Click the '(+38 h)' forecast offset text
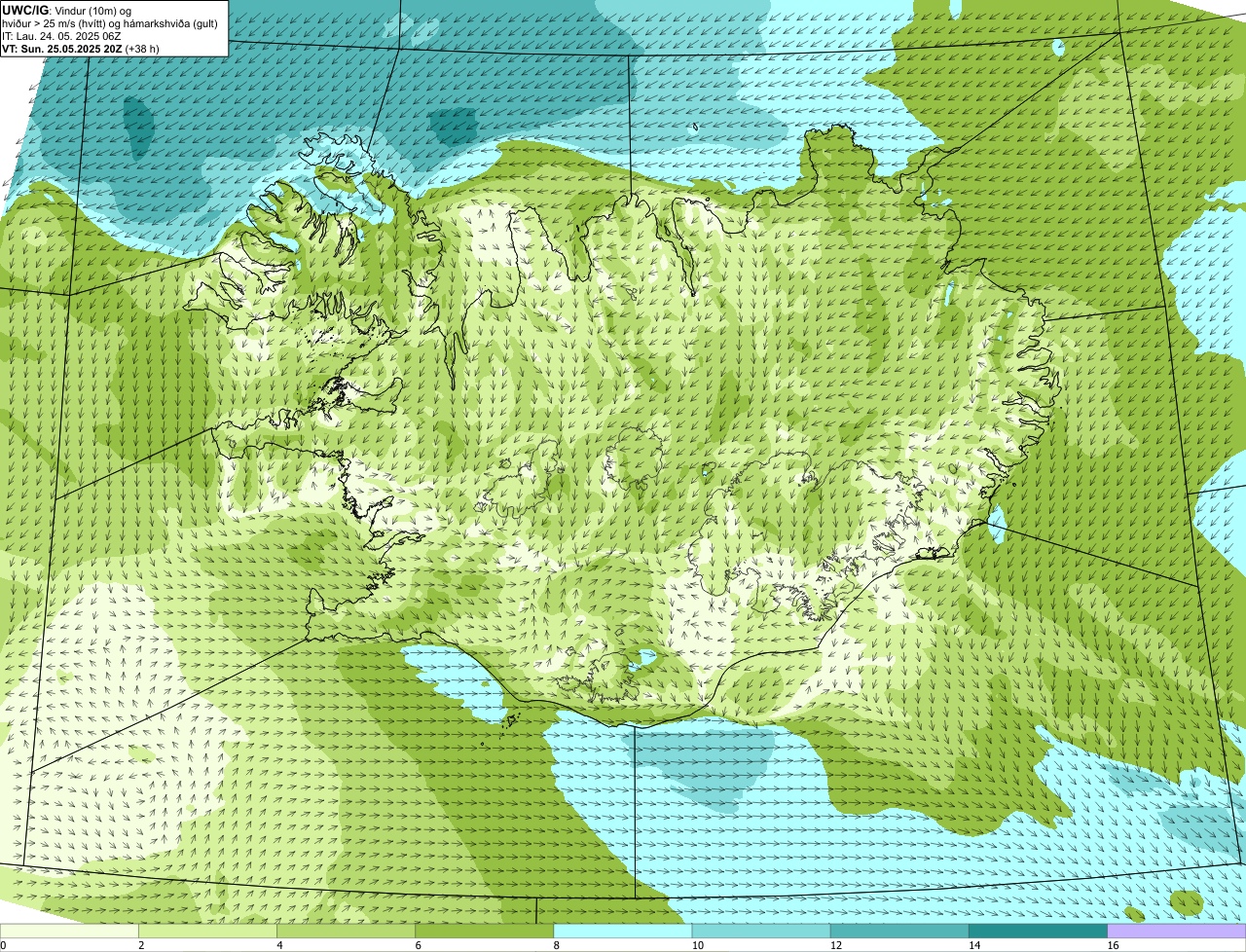Viewport: 1246px width, 952px height. click(x=142, y=48)
